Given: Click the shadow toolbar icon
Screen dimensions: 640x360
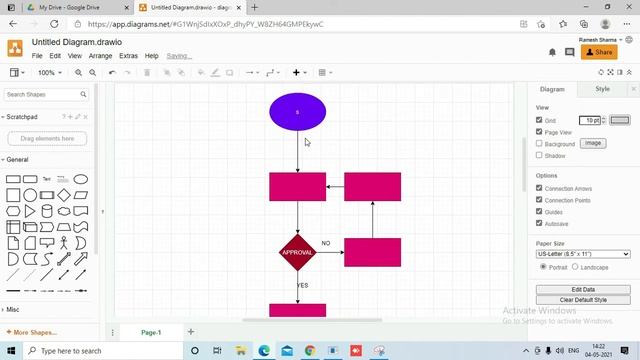Looking at the screenshot, I should click(x=229, y=73).
